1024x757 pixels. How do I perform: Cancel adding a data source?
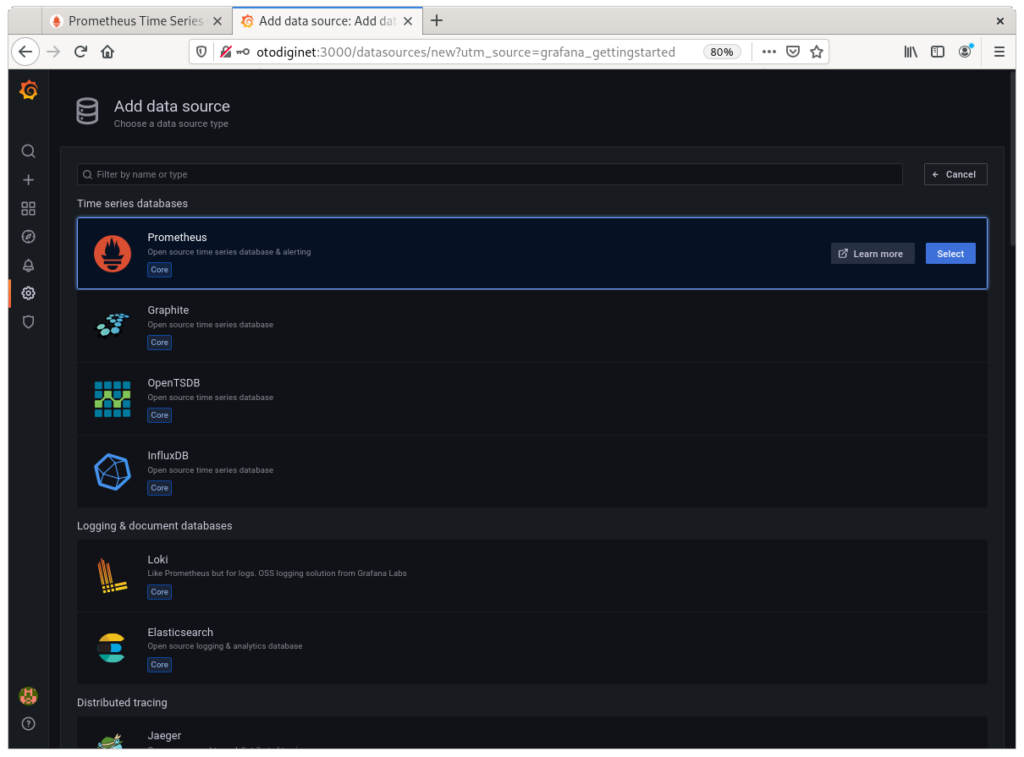(955, 174)
